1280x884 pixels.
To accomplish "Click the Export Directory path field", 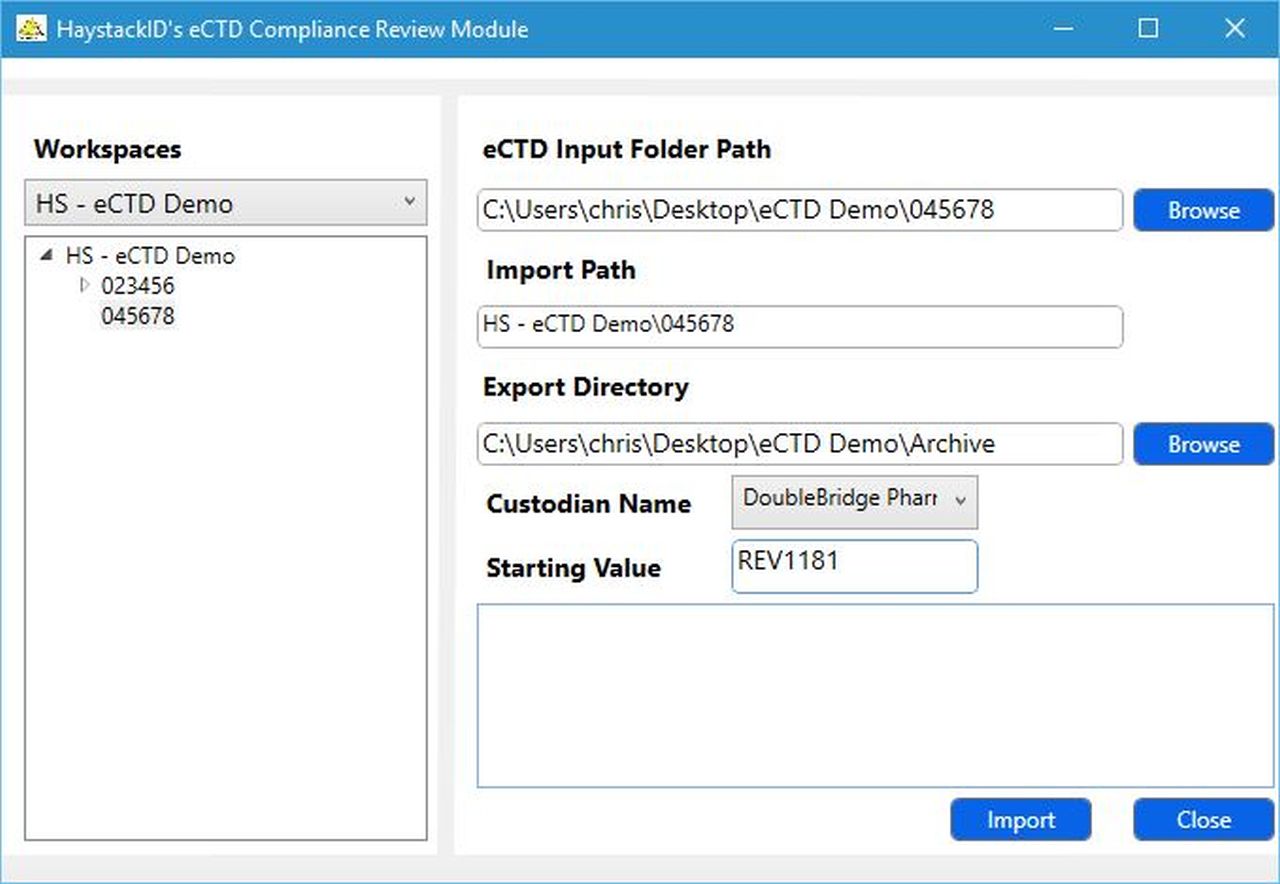I will 798,444.
